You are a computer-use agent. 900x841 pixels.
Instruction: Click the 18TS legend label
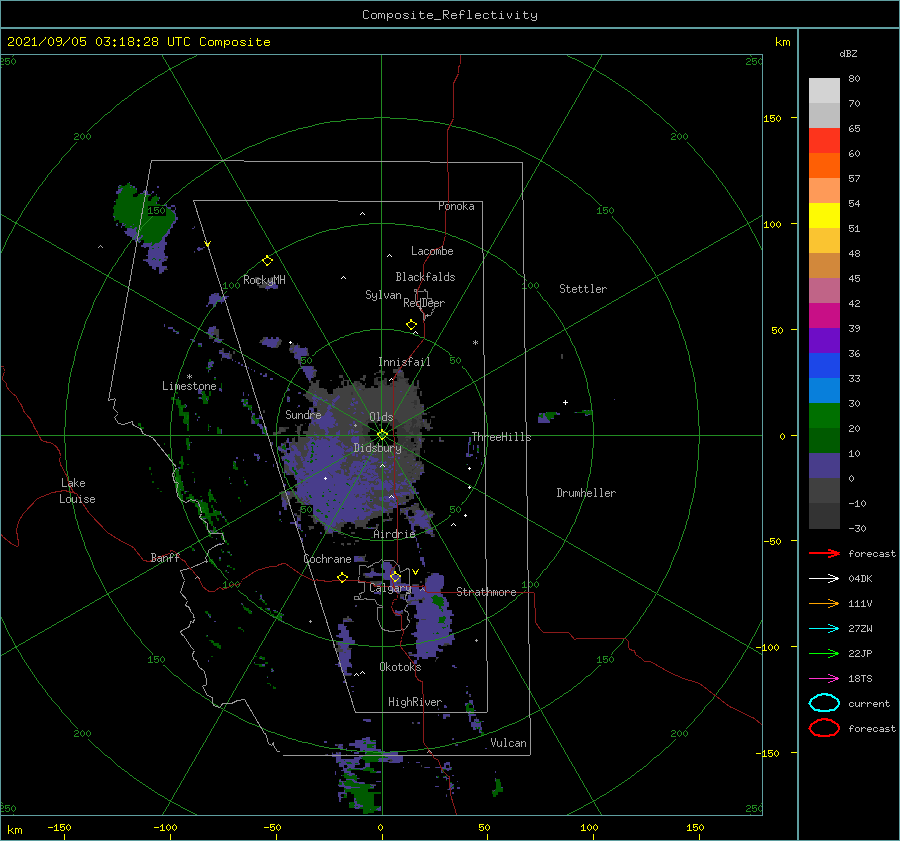tap(860, 679)
